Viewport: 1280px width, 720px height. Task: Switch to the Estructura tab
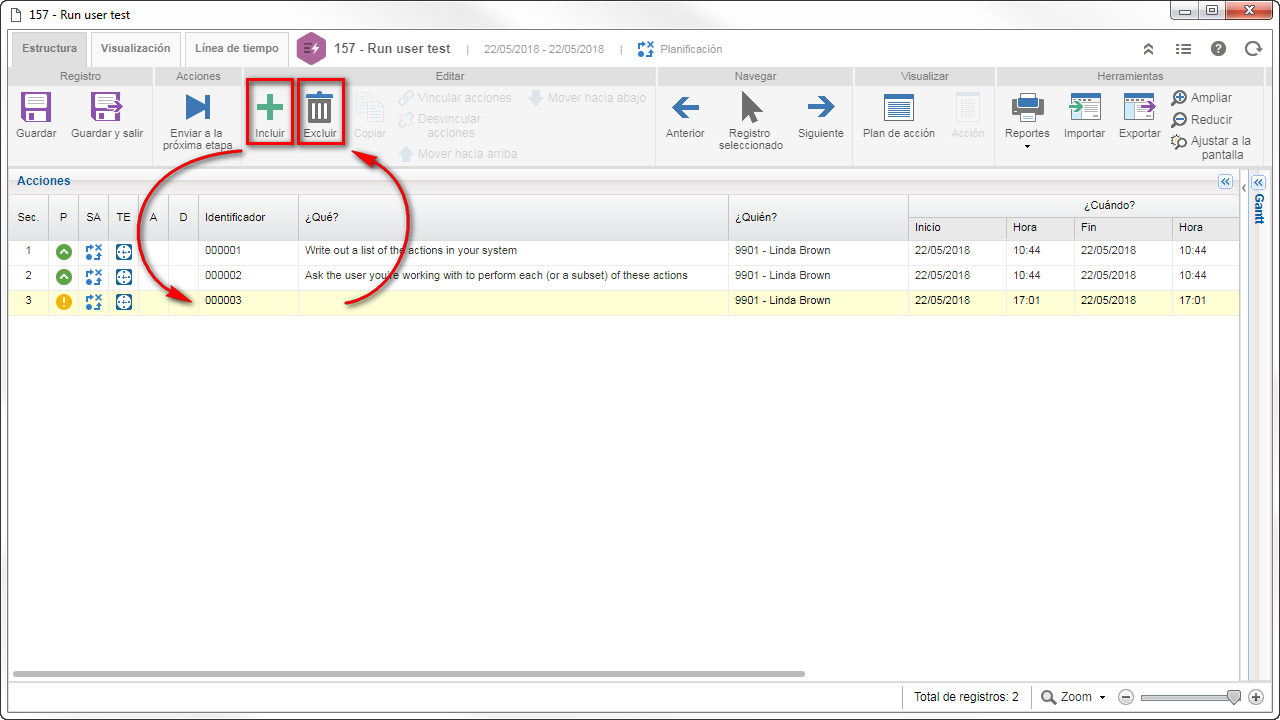(49, 48)
